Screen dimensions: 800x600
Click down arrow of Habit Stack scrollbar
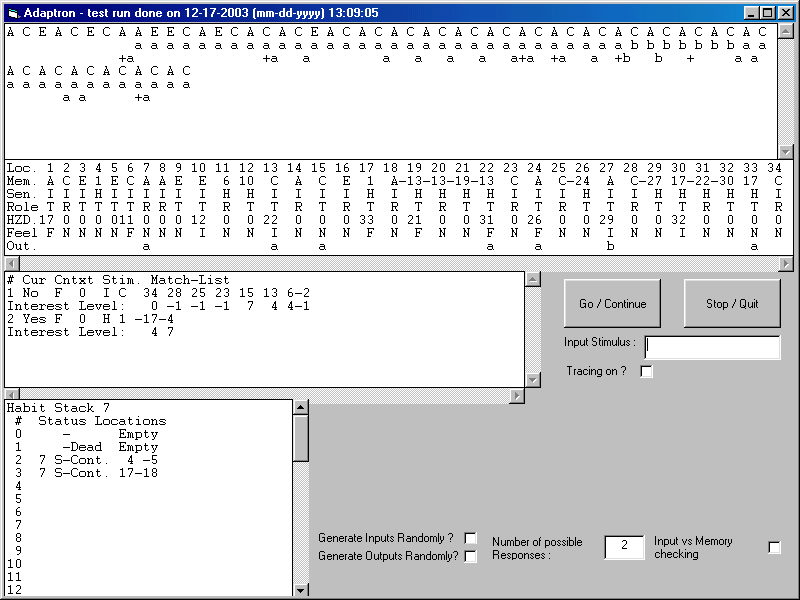pyautogui.click(x=301, y=590)
